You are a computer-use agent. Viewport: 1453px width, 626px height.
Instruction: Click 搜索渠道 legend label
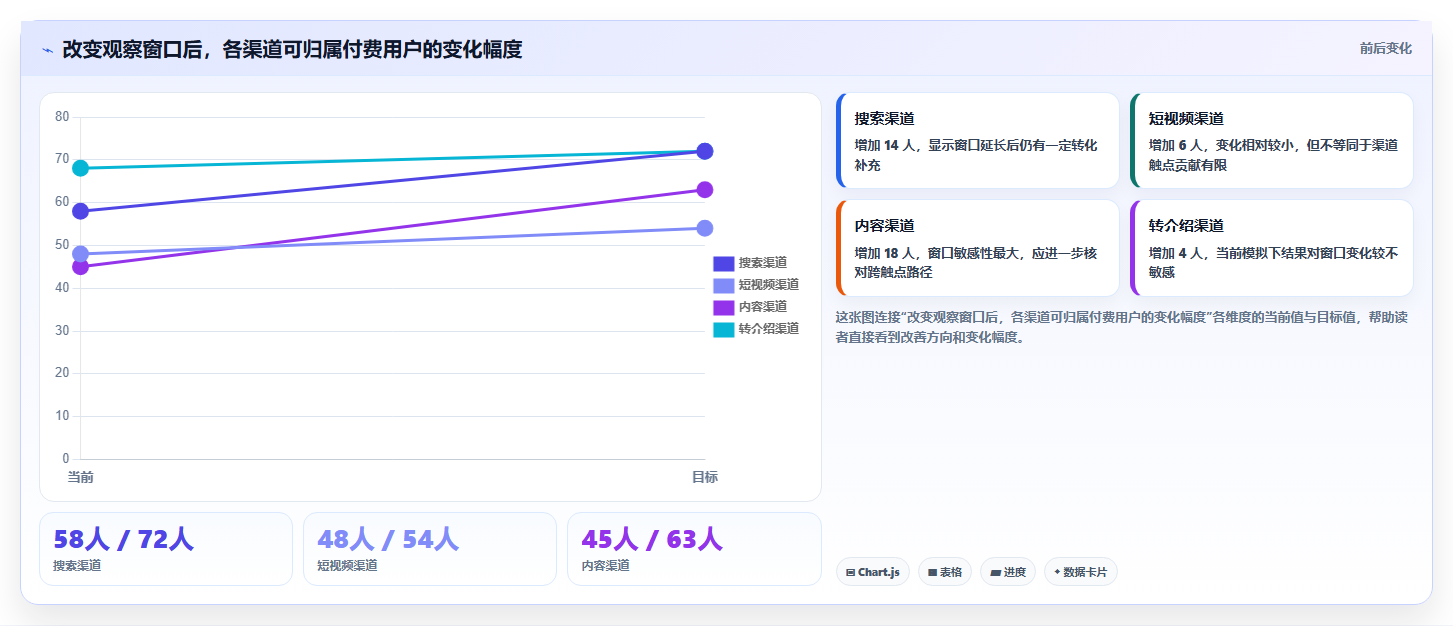pos(763,263)
